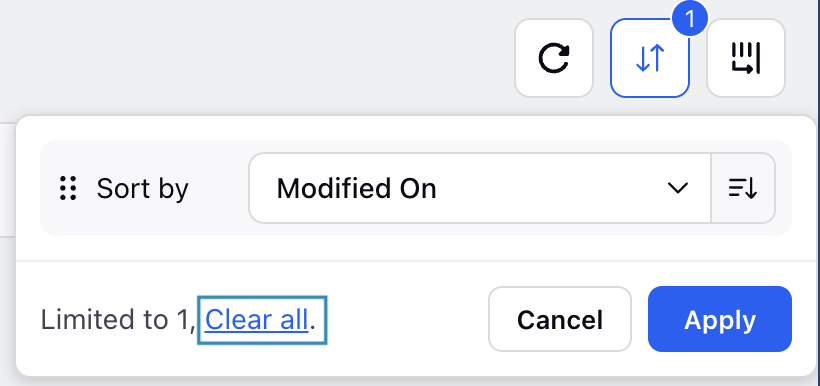The image size is (820, 386).
Task: Show column options from the rightmost toolbar button
Action: pos(746,58)
